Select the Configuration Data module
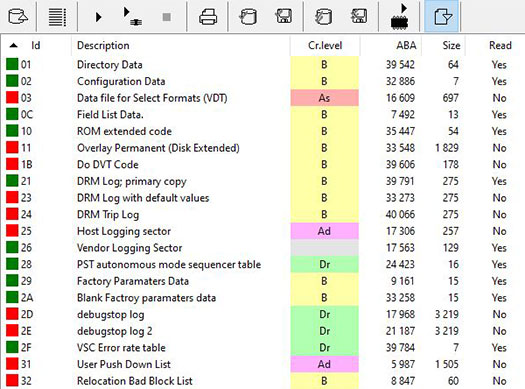The height and width of the screenshot is (389, 525). [x=121, y=81]
